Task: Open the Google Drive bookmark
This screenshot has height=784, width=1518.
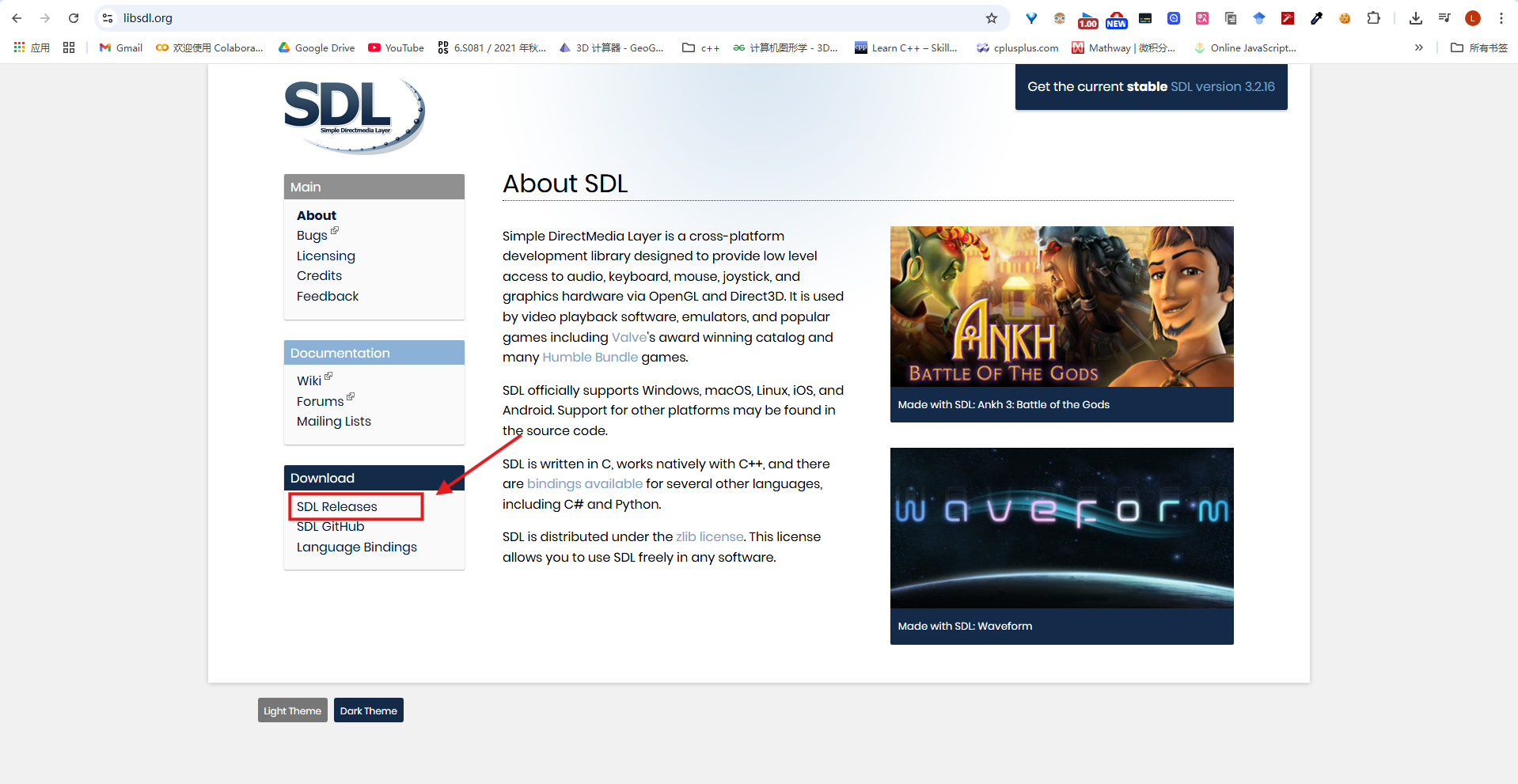Action: [316, 47]
